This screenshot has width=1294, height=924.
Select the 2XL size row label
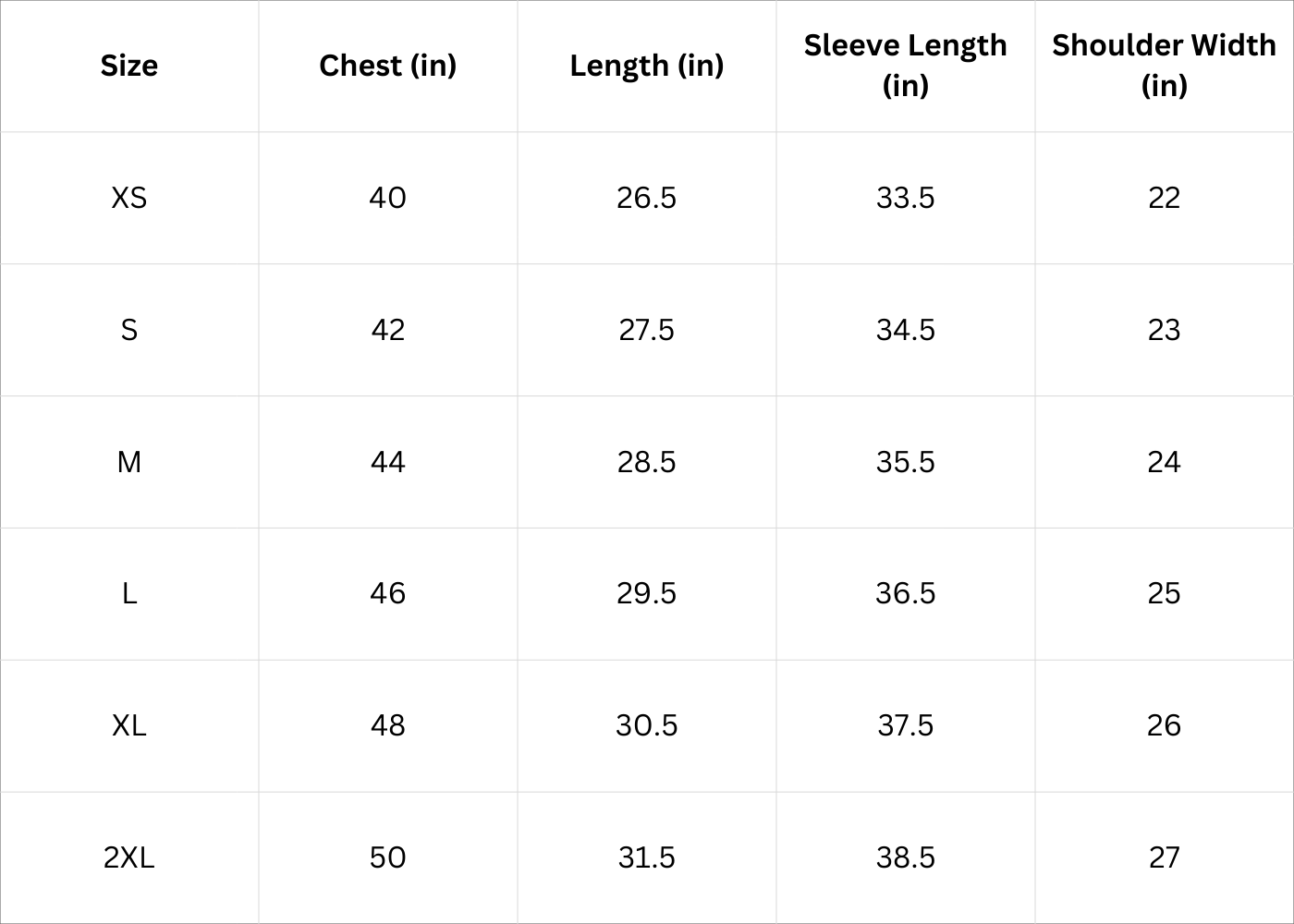[129, 857]
